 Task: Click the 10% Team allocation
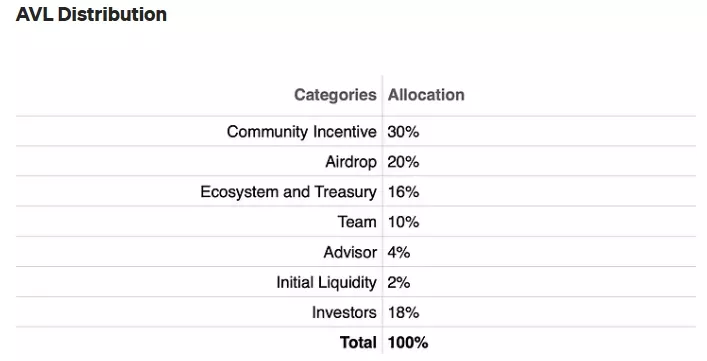coord(403,222)
